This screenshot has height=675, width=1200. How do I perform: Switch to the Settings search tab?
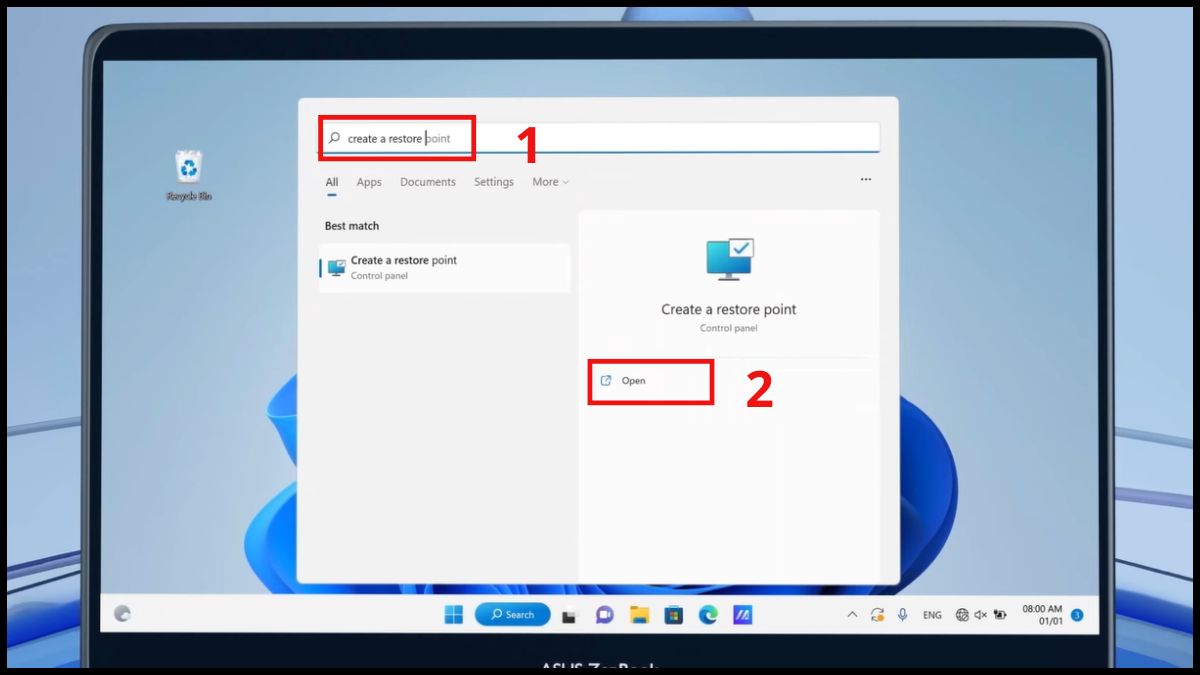(493, 182)
